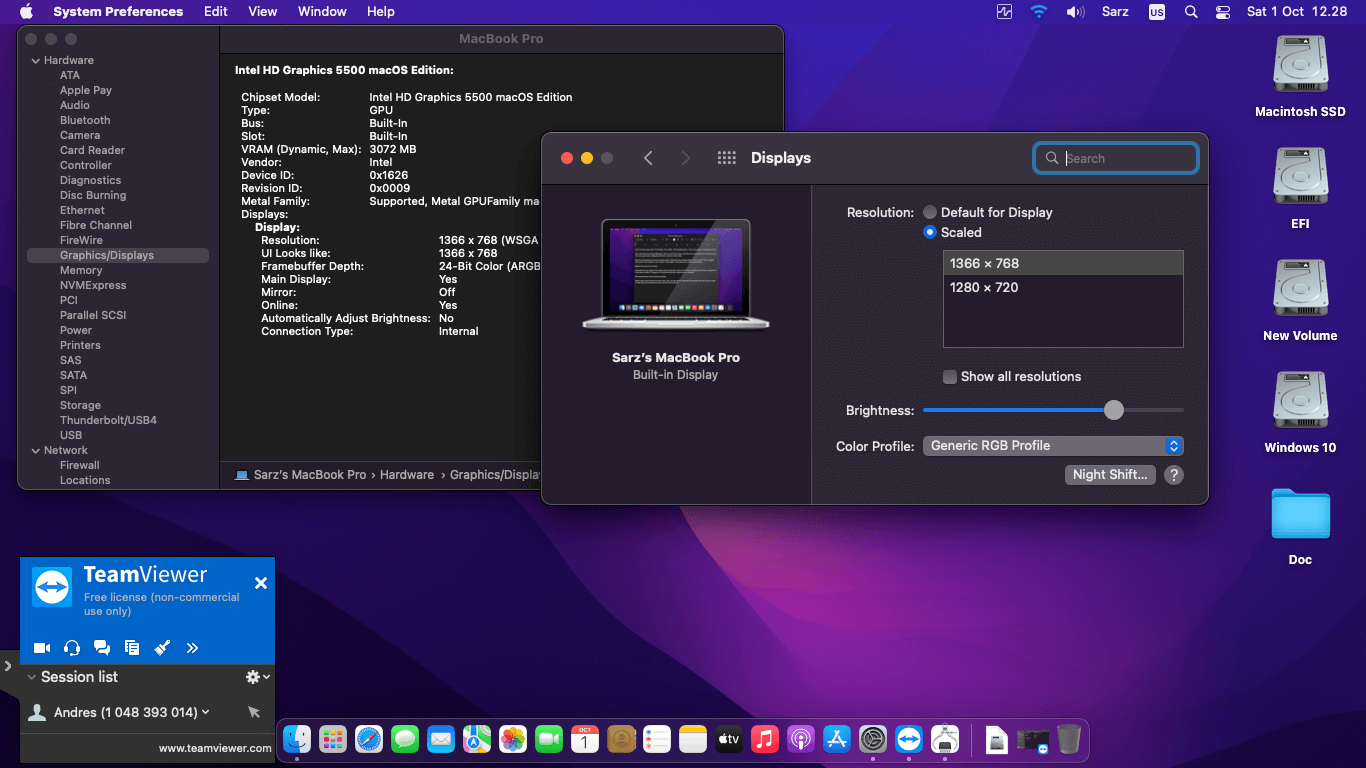Collapse the Hardware section in sidebar
1366x768 pixels.
[x=36, y=60]
